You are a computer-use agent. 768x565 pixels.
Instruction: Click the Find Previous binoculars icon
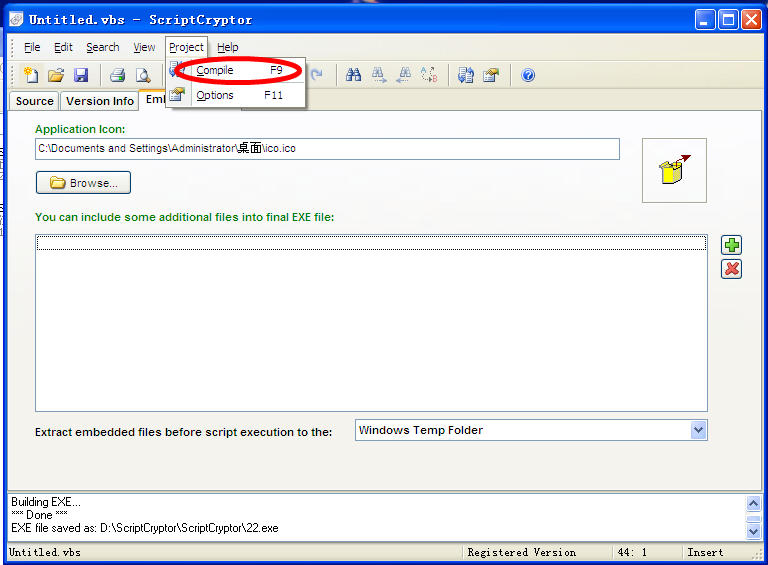coord(404,75)
